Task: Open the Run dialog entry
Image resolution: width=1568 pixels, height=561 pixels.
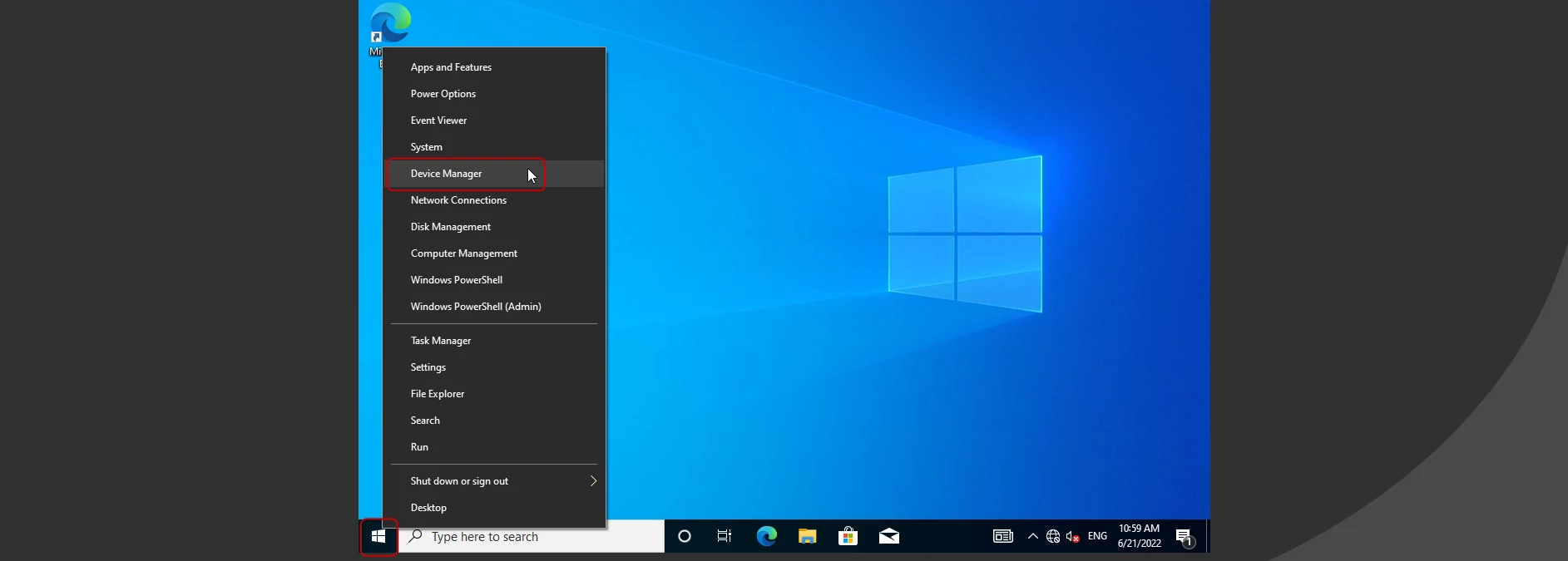Action: pyautogui.click(x=494, y=447)
